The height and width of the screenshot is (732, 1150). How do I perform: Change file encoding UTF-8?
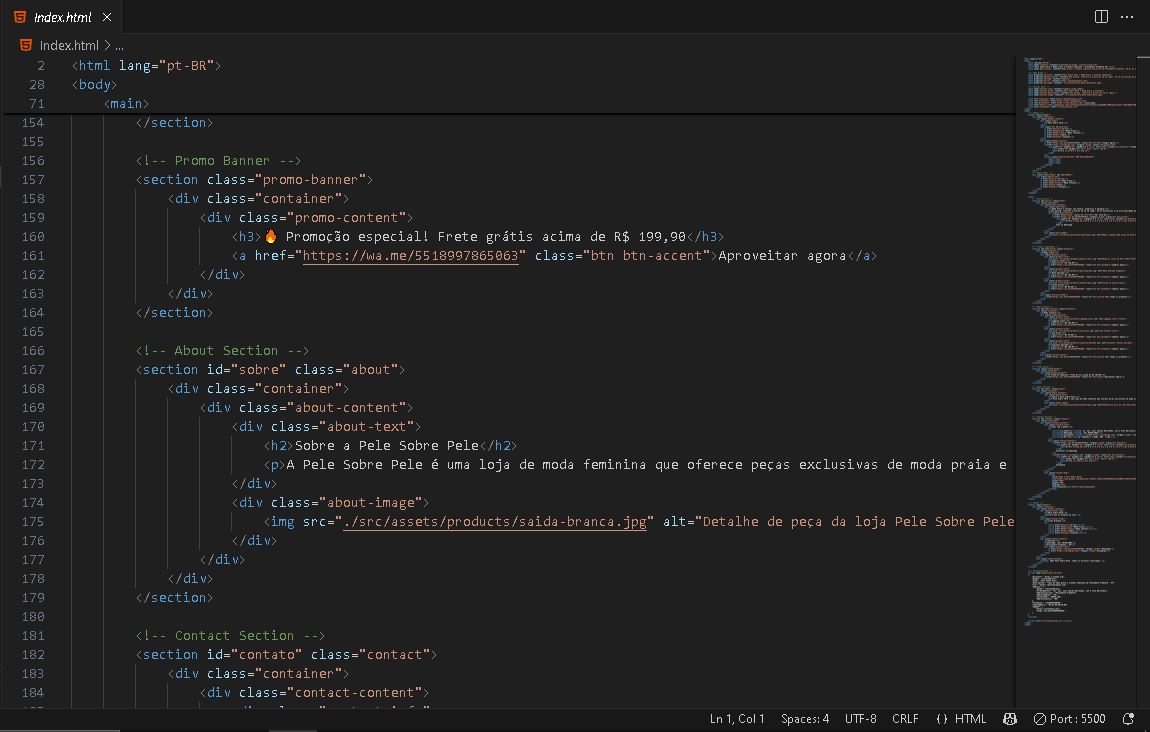[860, 719]
